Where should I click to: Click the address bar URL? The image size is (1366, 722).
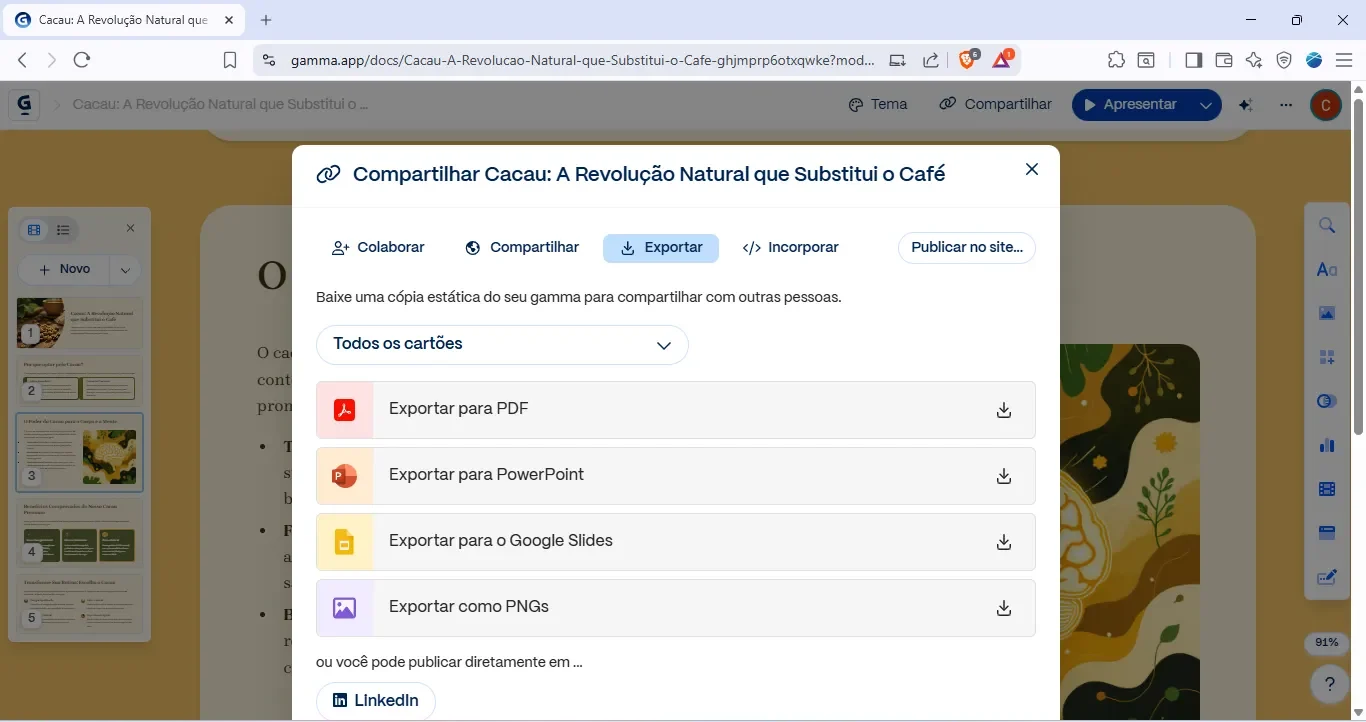click(582, 60)
